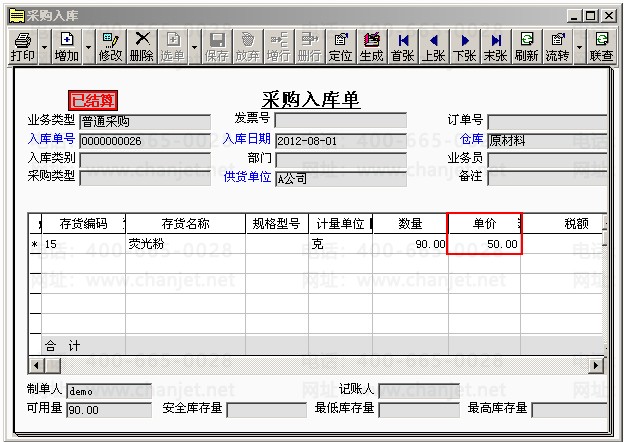Click the 入库单号 field 0000000026
This screenshot has width=624, height=442.
(145, 141)
